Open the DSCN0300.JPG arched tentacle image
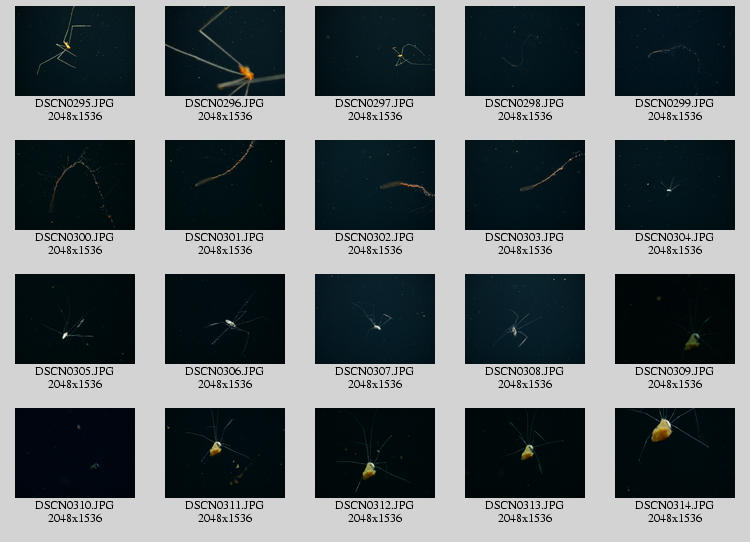The width and height of the screenshot is (750, 542). tap(75, 185)
